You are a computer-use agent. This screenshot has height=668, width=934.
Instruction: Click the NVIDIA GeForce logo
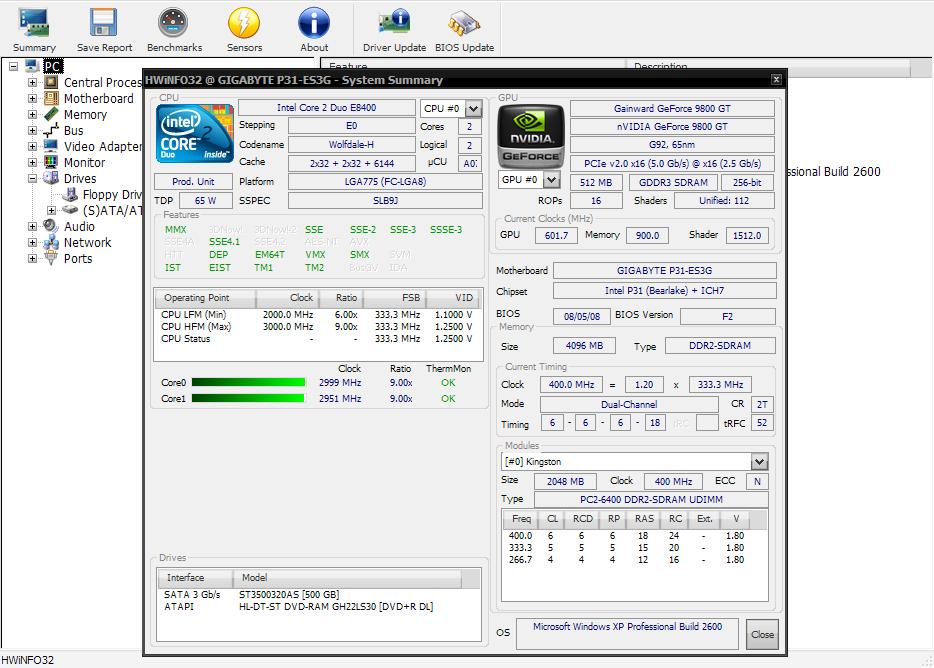coord(531,136)
